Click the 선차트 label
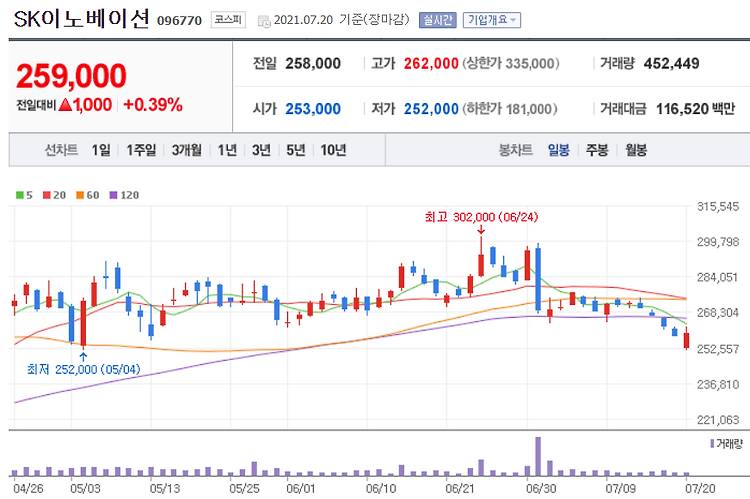This screenshot has width=750, height=499. click(x=61, y=150)
